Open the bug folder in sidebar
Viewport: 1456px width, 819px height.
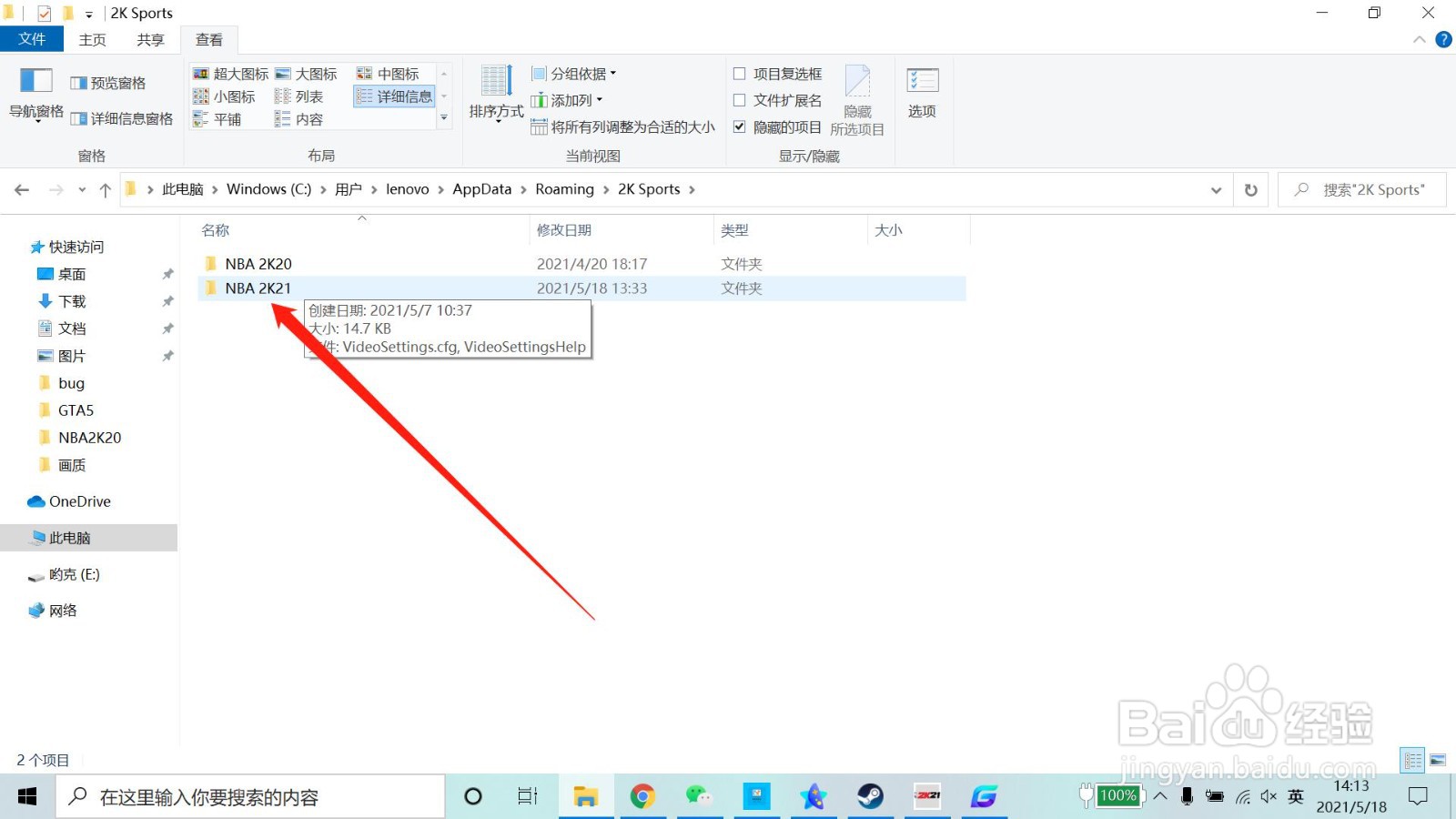[71, 383]
